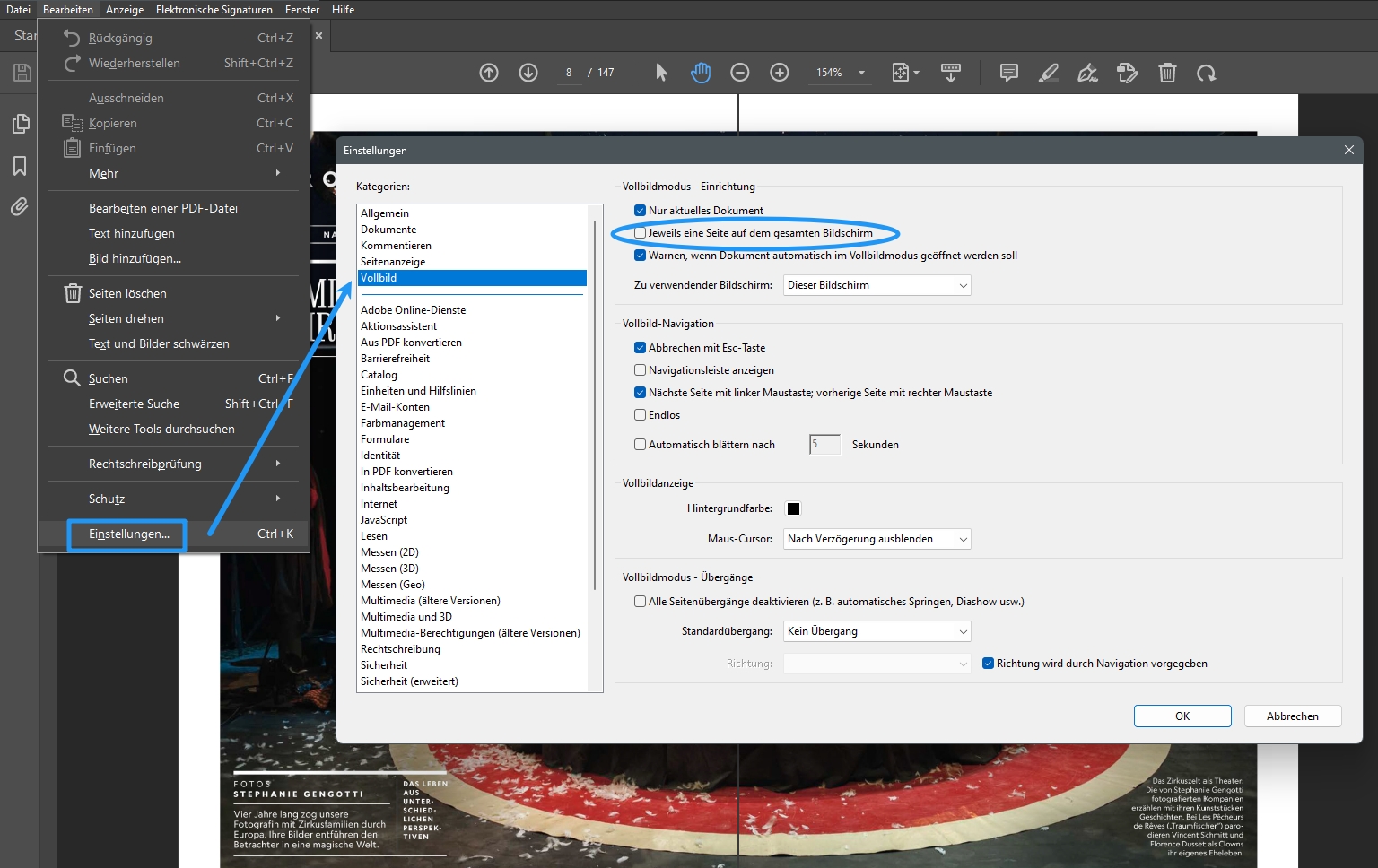
Task: Click the zoom in plus icon
Action: pyautogui.click(x=780, y=73)
